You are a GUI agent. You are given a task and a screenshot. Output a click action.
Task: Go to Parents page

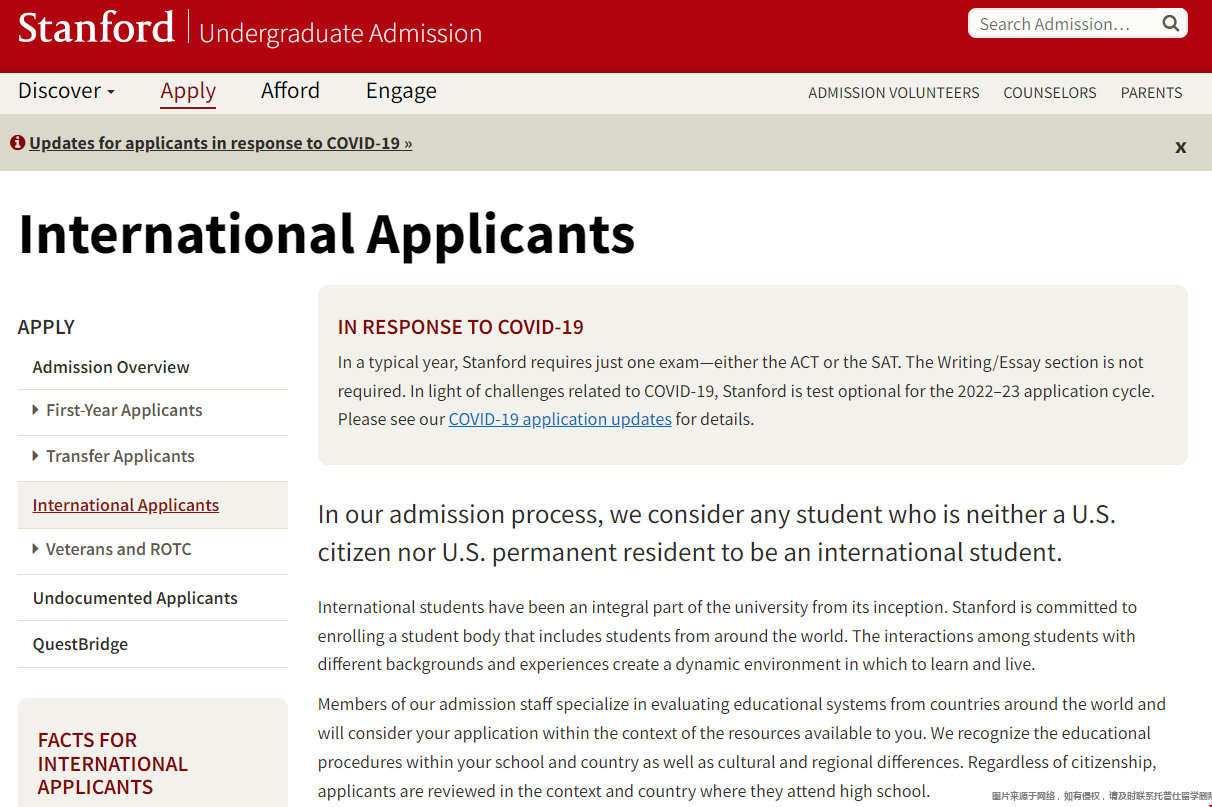pyautogui.click(x=1151, y=93)
